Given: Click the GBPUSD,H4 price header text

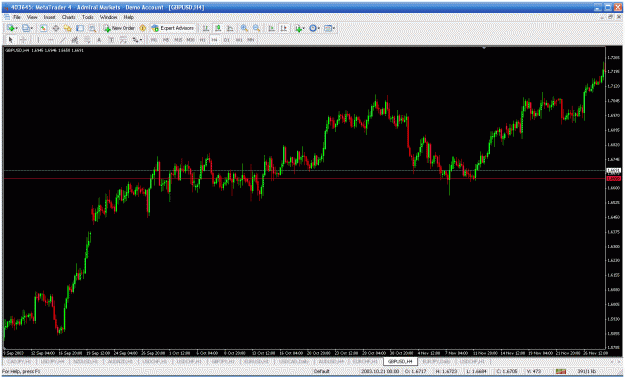Looking at the screenshot, I should tap(45, 50).
